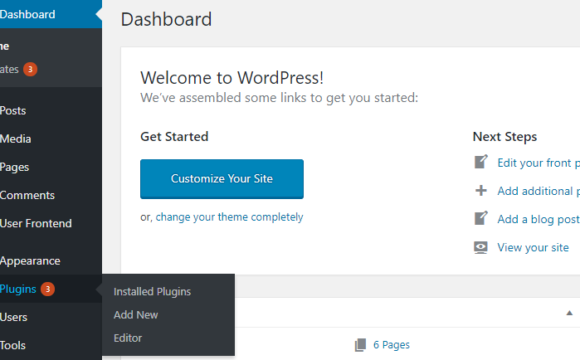
Task: Click the Add a blog post link
Action: click(x=538, y=219)
